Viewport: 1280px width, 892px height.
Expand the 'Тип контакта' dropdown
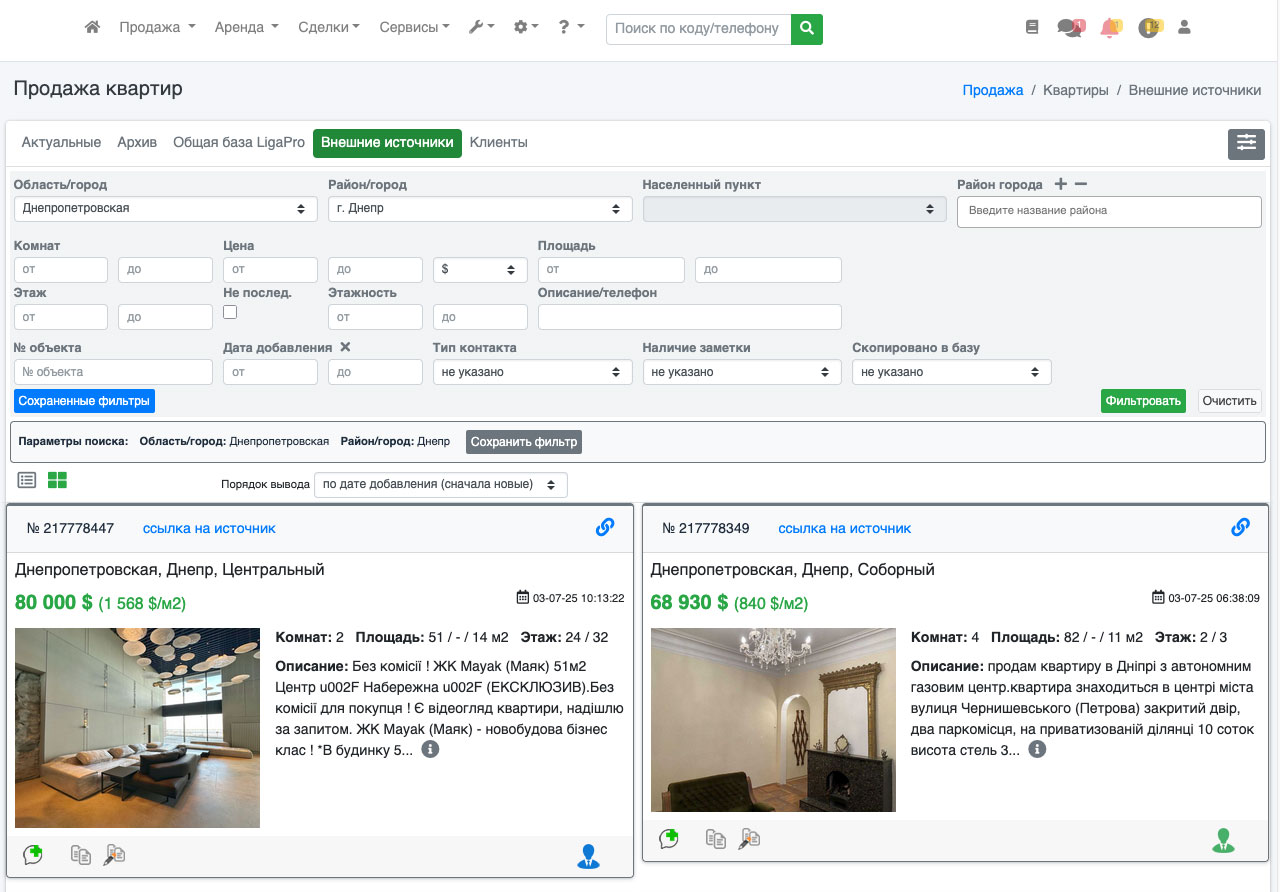(532, 372)
